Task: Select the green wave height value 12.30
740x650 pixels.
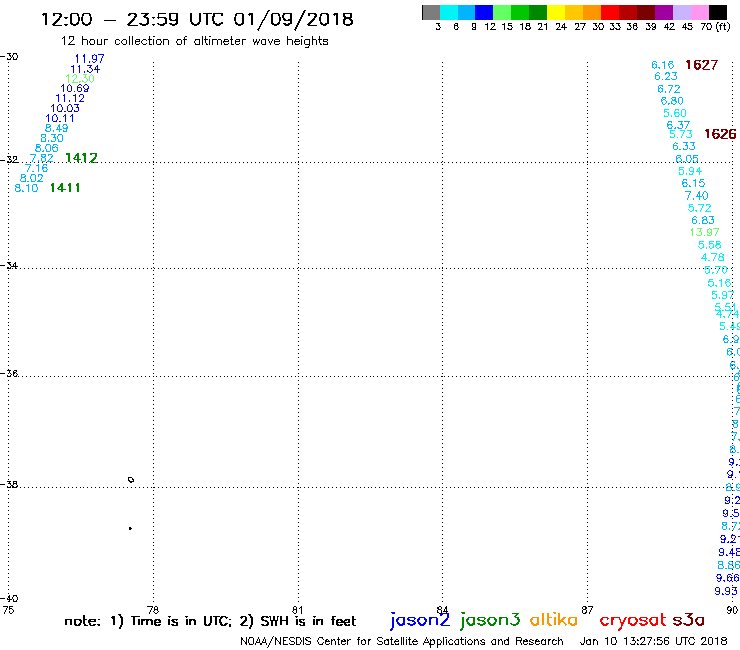Action: point(80,79)
